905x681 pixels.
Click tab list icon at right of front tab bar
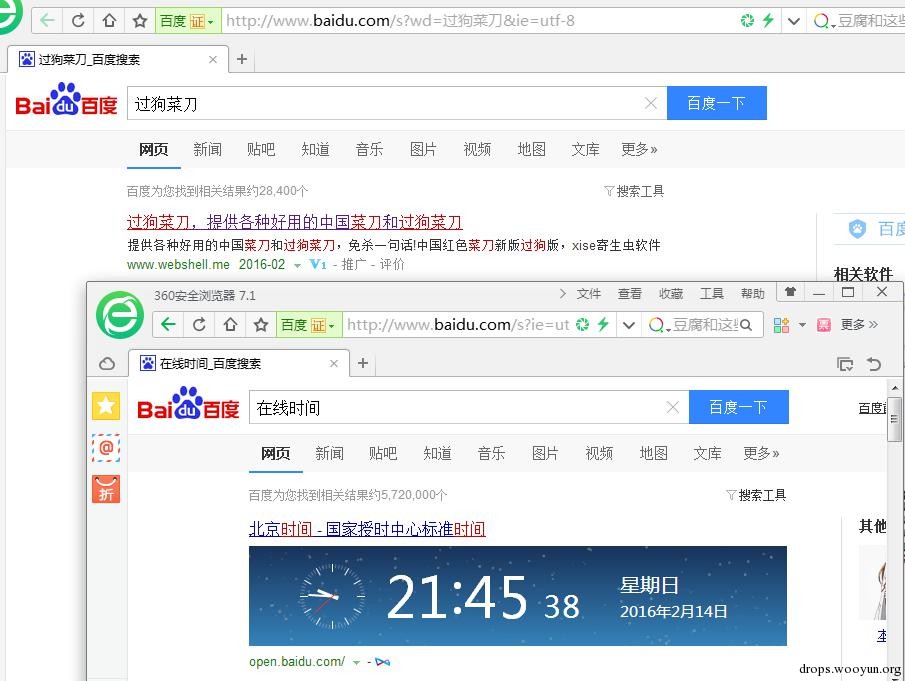[x=845, y=364]
